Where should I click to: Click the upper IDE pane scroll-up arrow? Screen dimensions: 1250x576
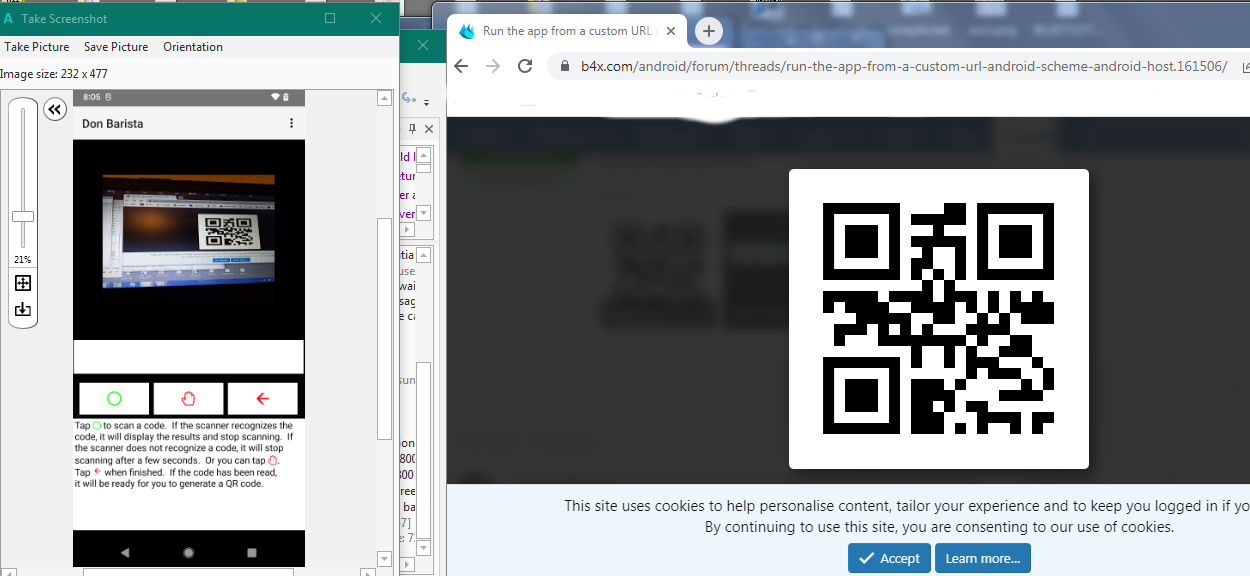pos(424,155)
